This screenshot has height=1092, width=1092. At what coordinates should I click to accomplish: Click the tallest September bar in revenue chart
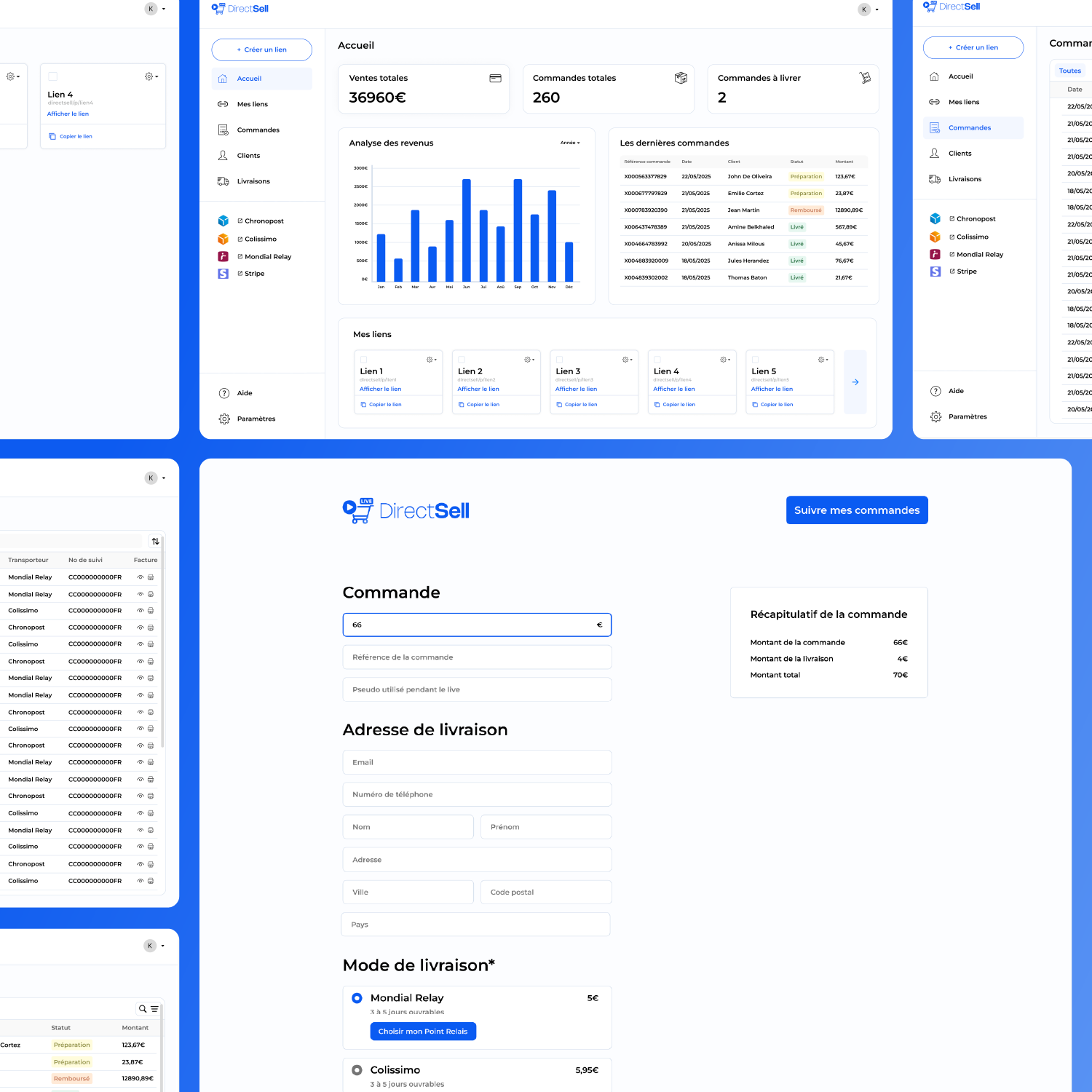click(518, 230)
